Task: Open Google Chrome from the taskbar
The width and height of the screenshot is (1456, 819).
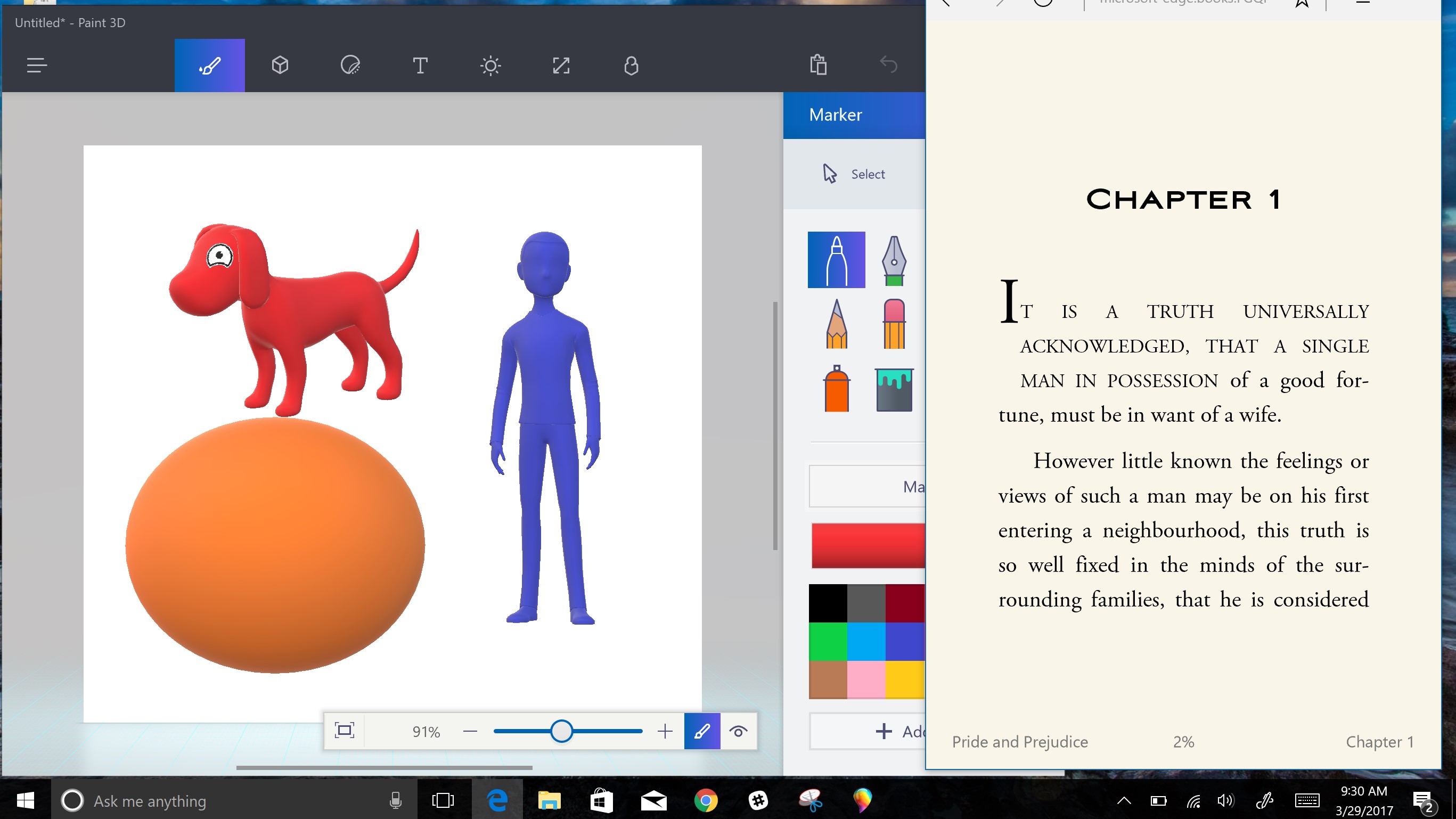Action: [706, 800]
